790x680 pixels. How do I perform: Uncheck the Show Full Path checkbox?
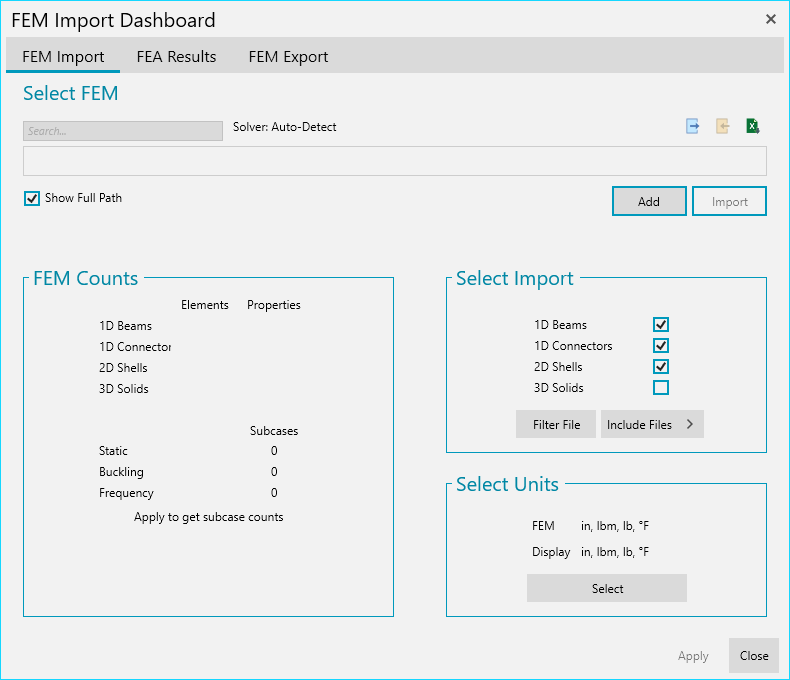pyautogui.click(x=32, y=198)
